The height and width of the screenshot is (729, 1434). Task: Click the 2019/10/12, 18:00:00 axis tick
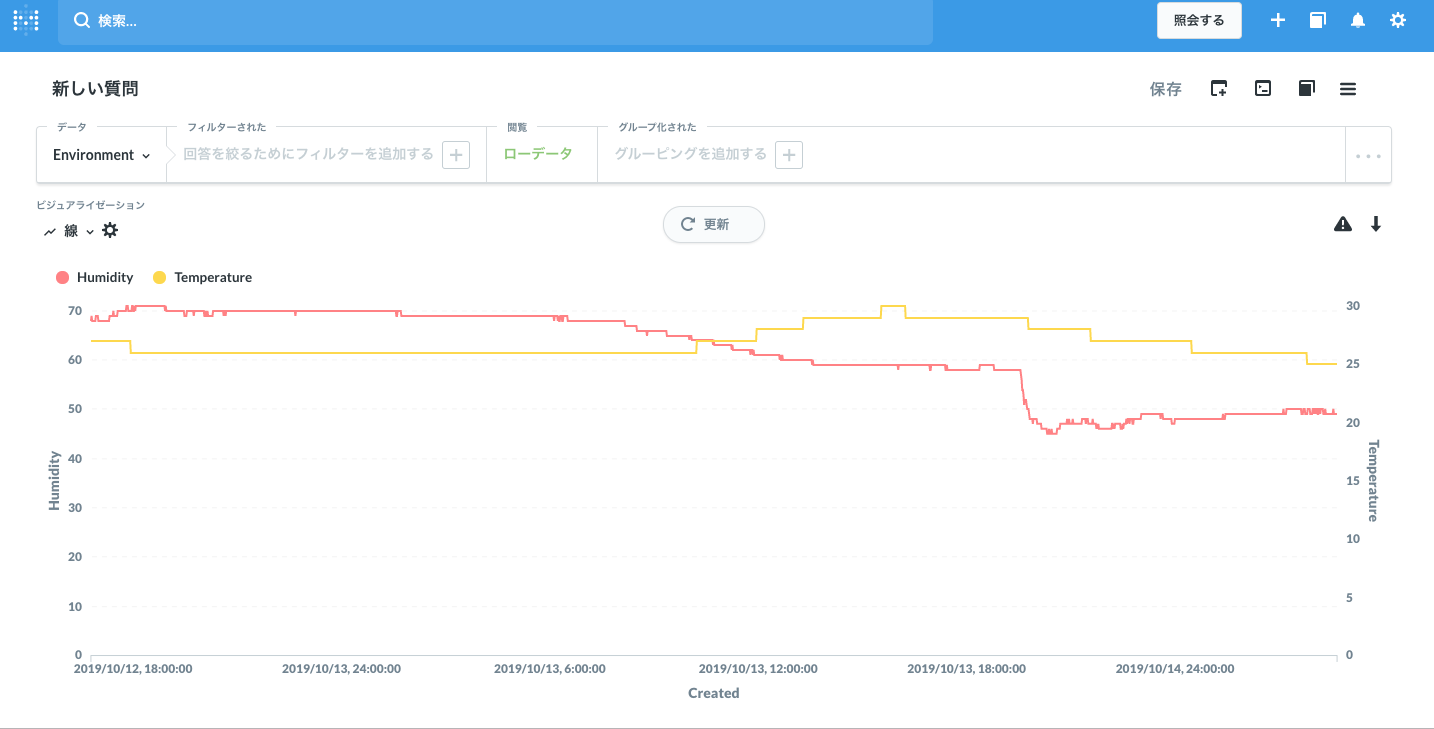[133, 669]
